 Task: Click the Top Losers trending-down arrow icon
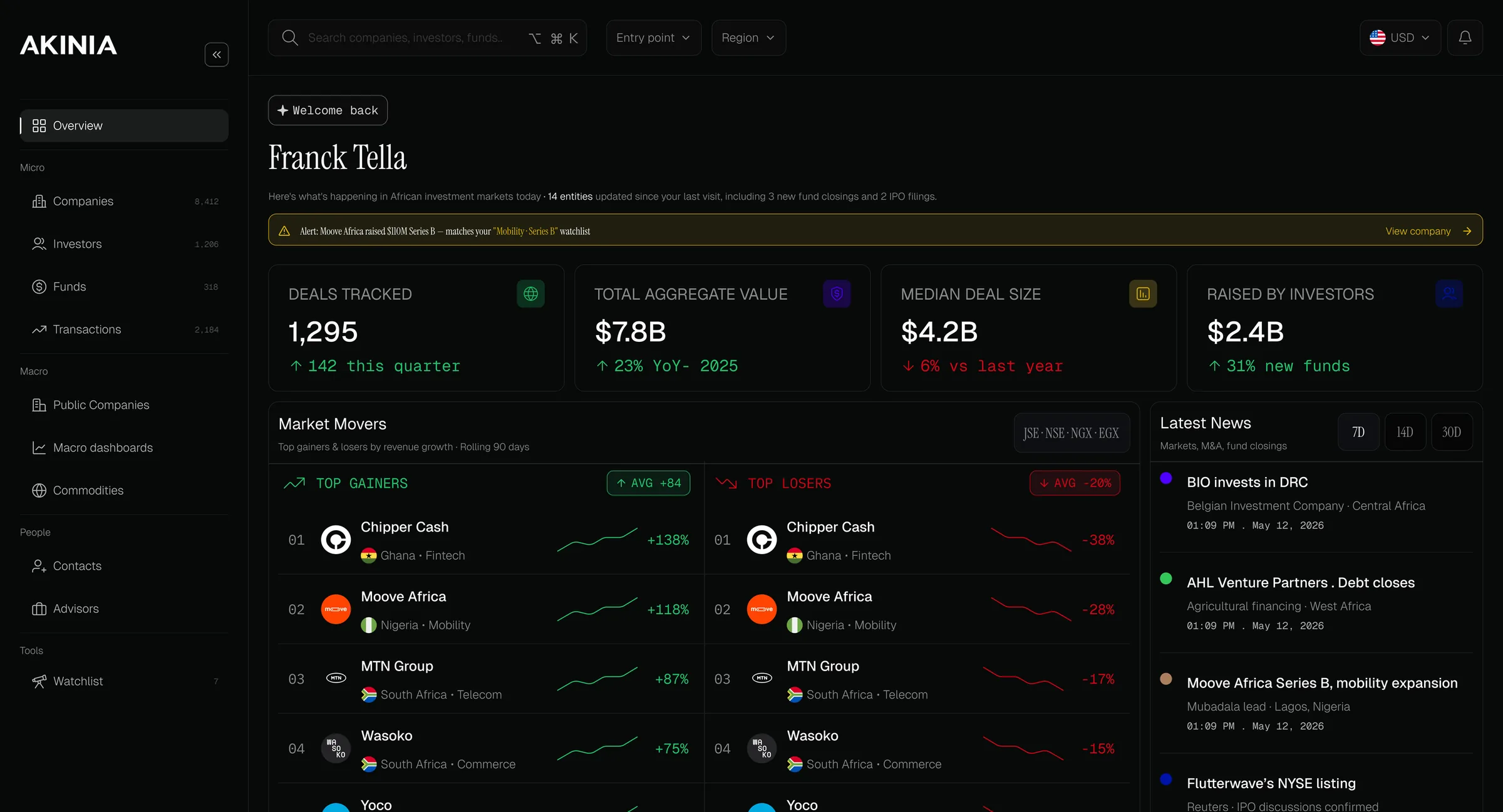click(x=726, y=483)
